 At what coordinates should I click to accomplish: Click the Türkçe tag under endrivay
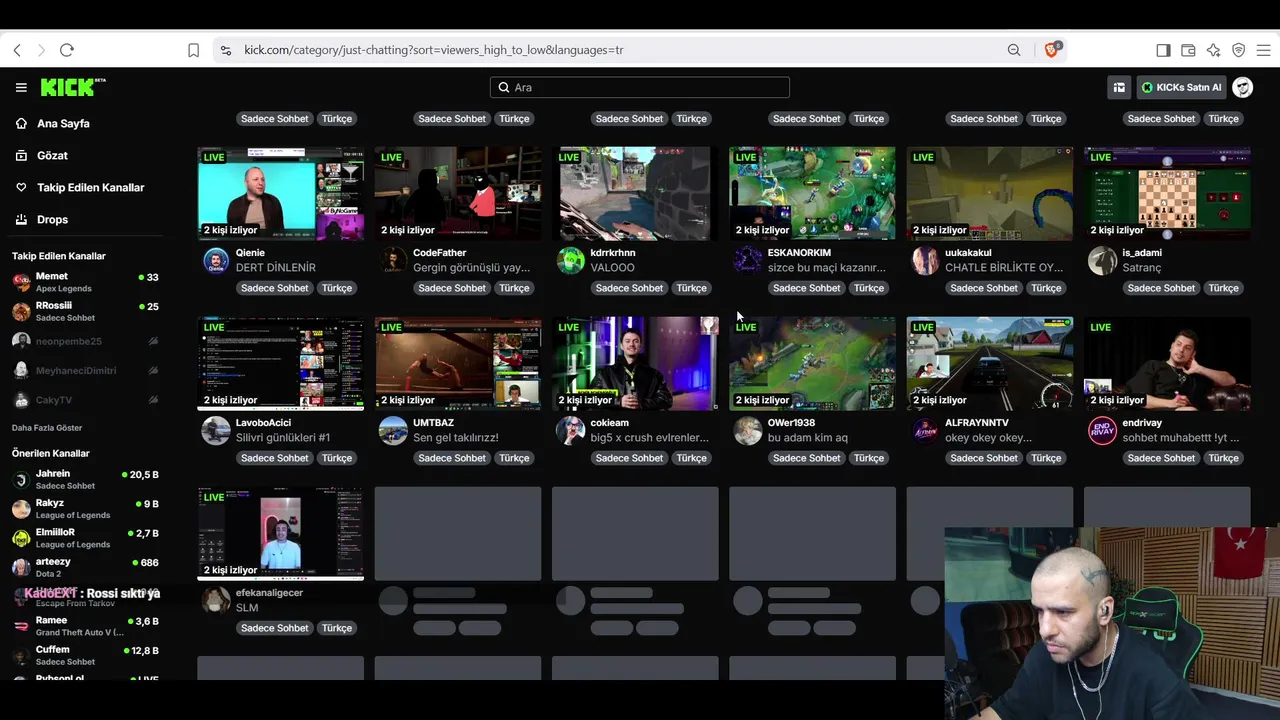[x=1223, y=458]
